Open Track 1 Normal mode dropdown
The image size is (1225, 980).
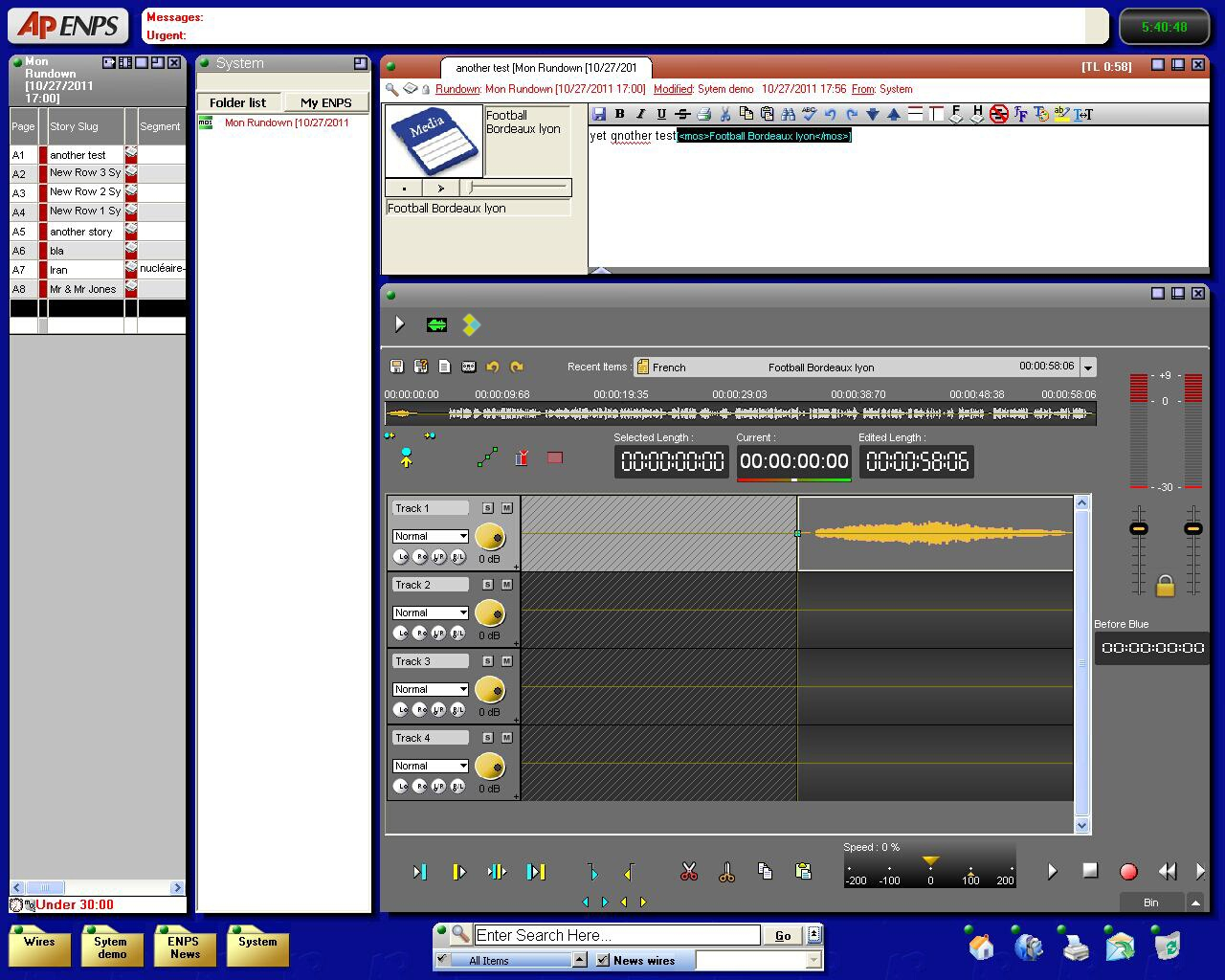pos(463,536)
